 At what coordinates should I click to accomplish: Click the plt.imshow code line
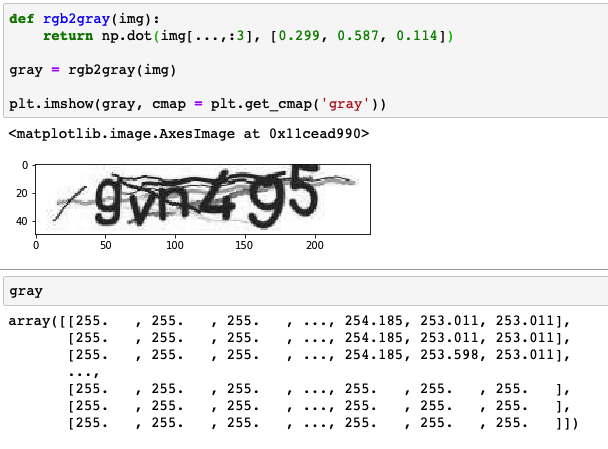pyautogui.click(x=197, y=103)
